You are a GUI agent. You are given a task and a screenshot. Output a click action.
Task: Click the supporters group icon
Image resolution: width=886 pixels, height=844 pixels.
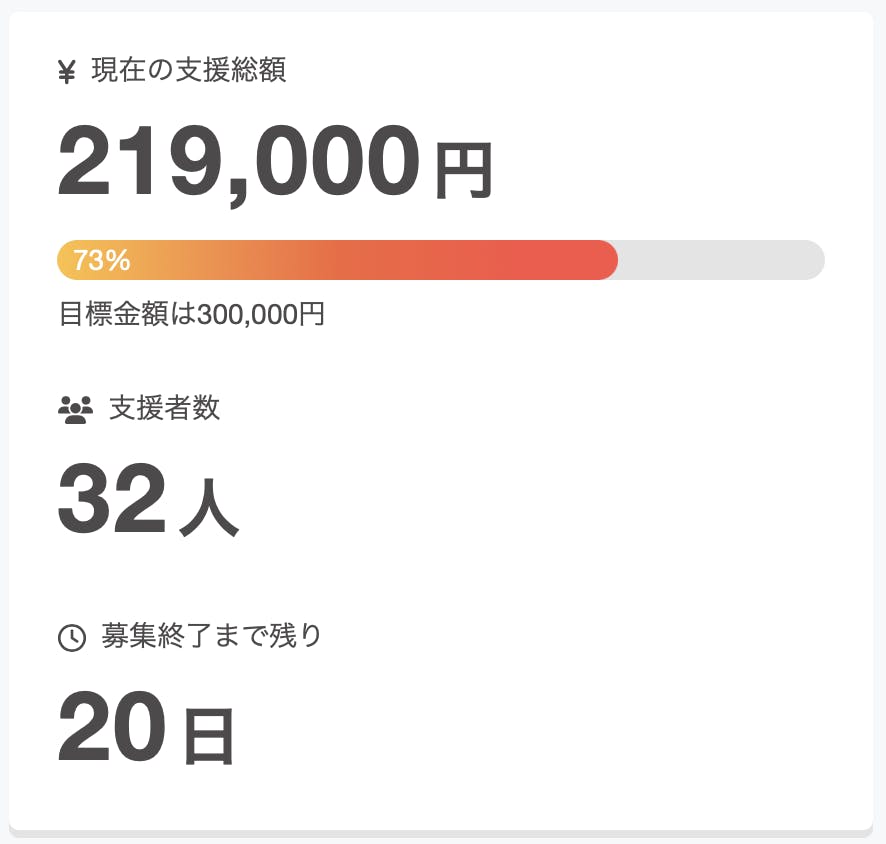(75, 409)
